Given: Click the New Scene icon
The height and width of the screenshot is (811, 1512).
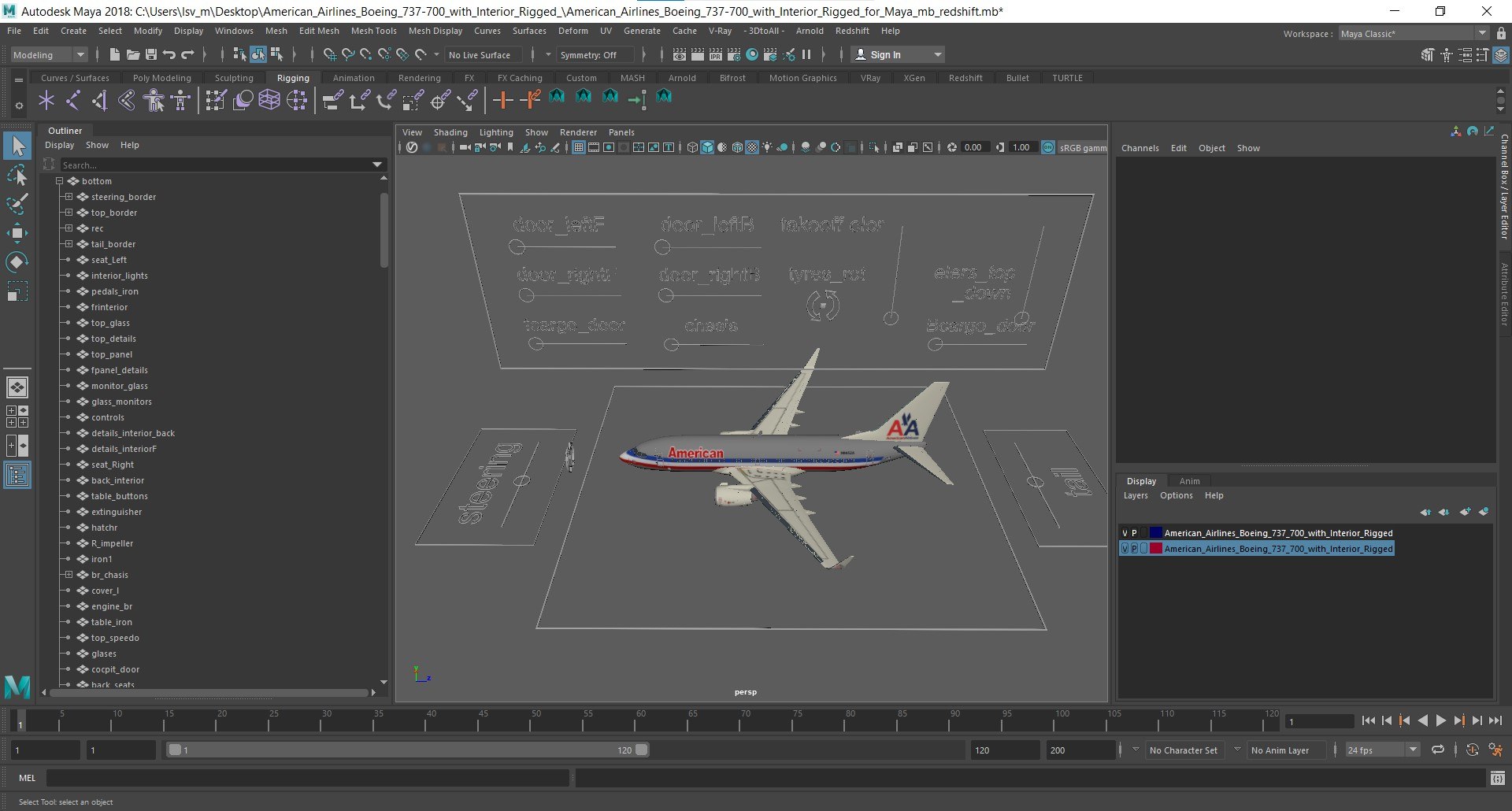Looking at the screenshot, I should 115,54.
